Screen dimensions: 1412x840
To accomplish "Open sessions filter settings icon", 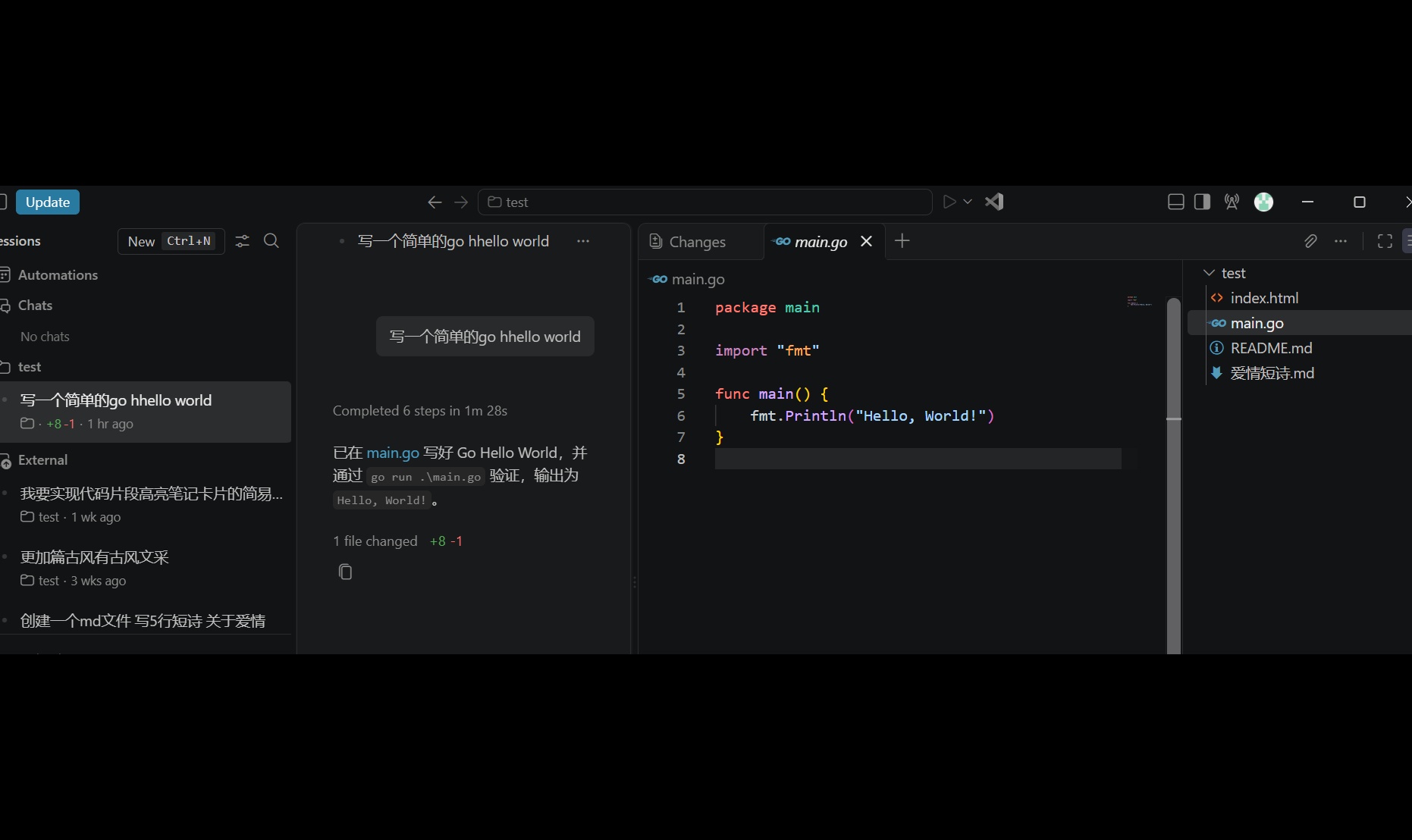I will (x=243, y=241).
